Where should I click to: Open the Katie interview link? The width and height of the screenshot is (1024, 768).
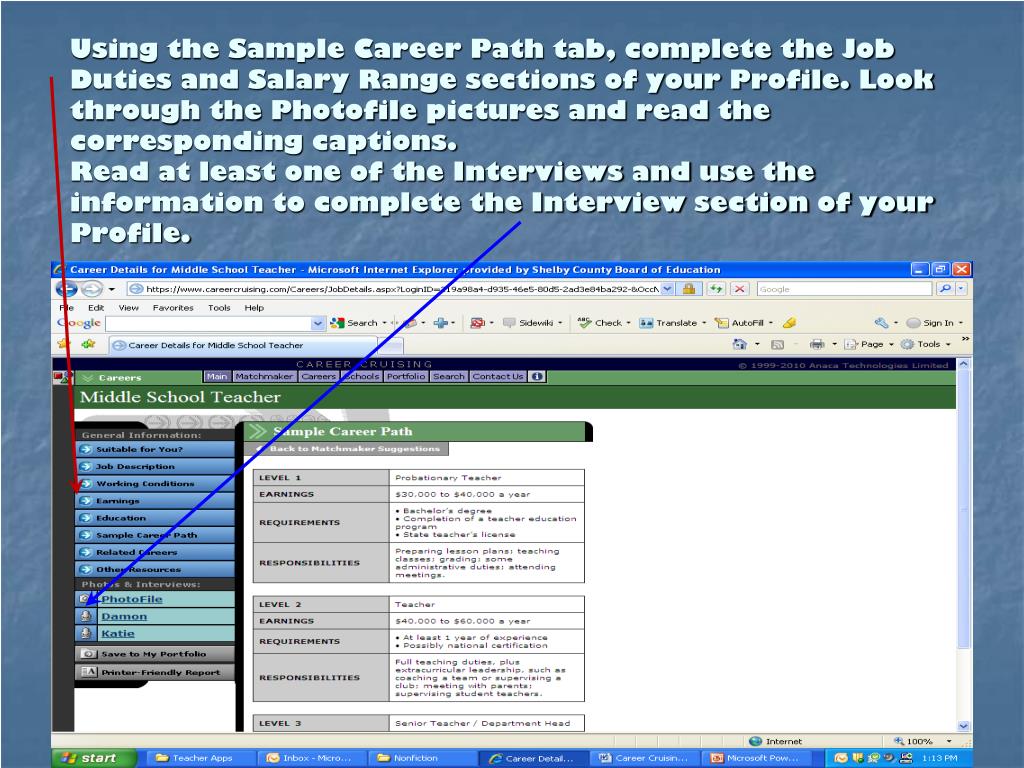click(118, 633)
